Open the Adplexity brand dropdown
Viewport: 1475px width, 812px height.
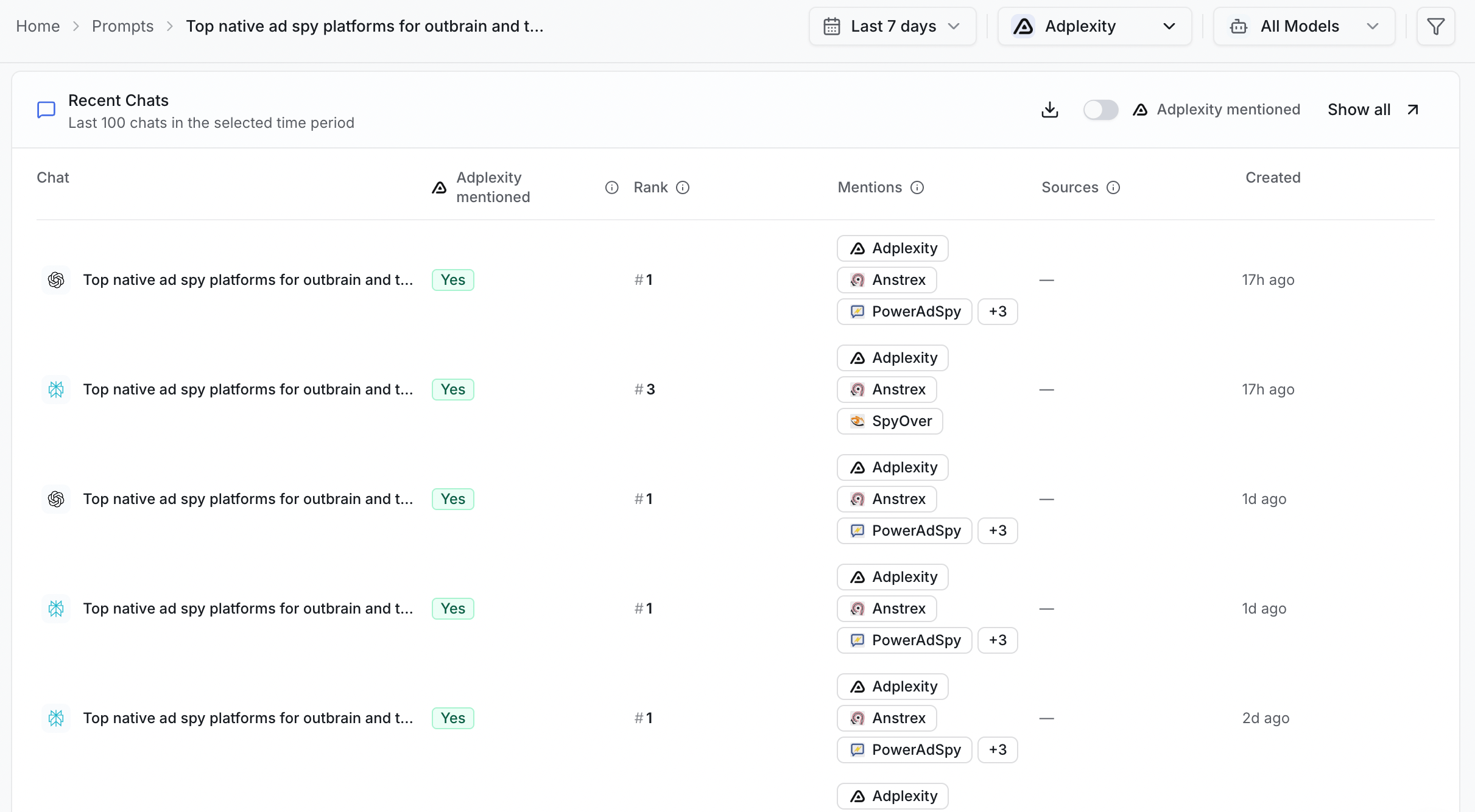[x=1094, y=26]
